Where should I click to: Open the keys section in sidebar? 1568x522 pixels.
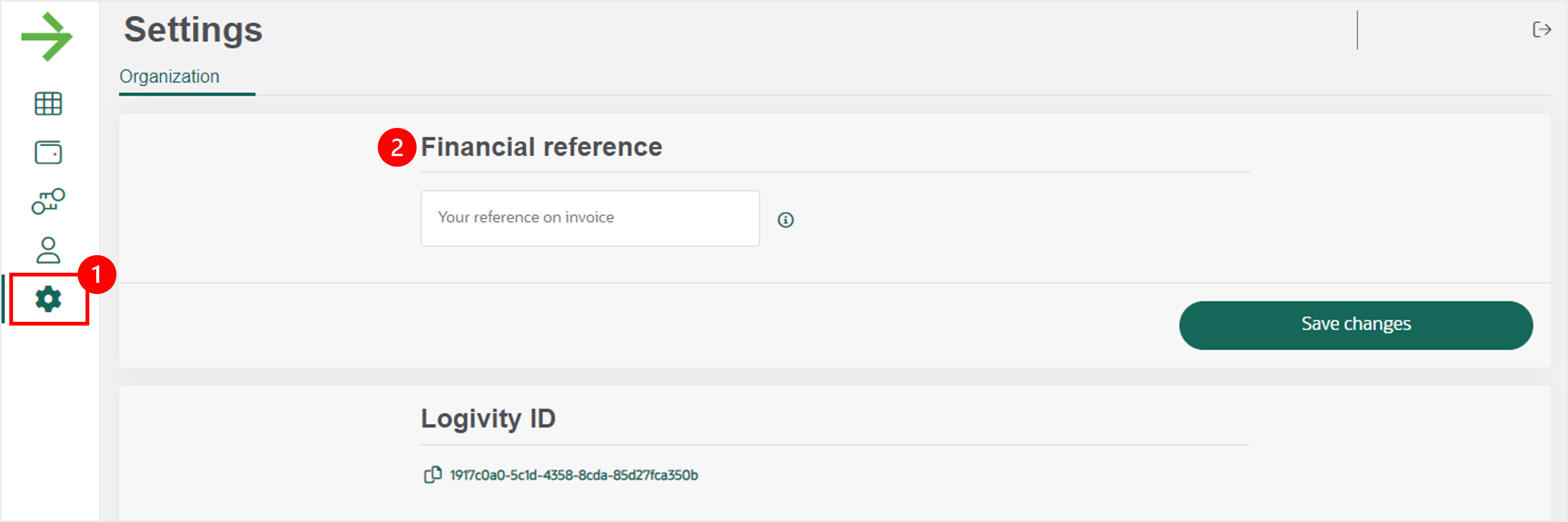pos(48,201)
